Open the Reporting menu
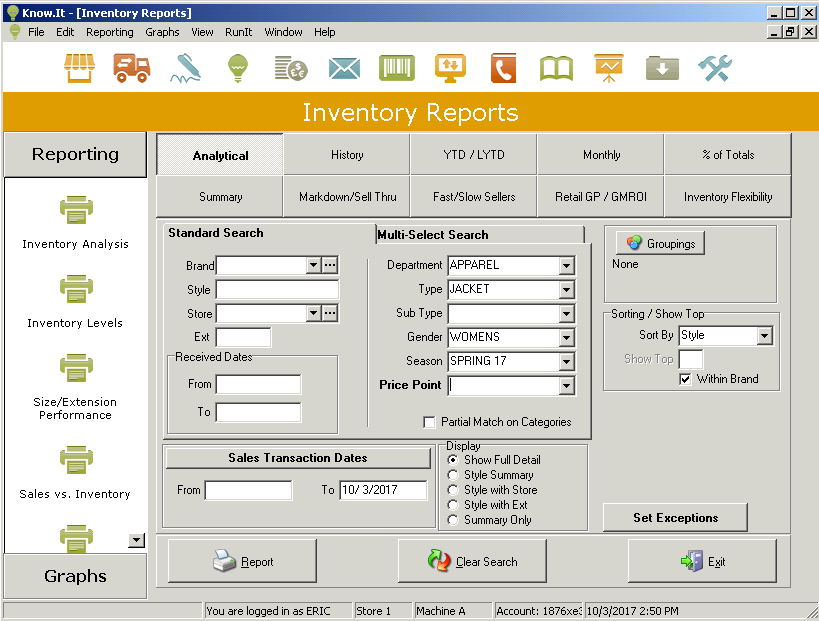 pyautogui.click(x=110, y=32)
